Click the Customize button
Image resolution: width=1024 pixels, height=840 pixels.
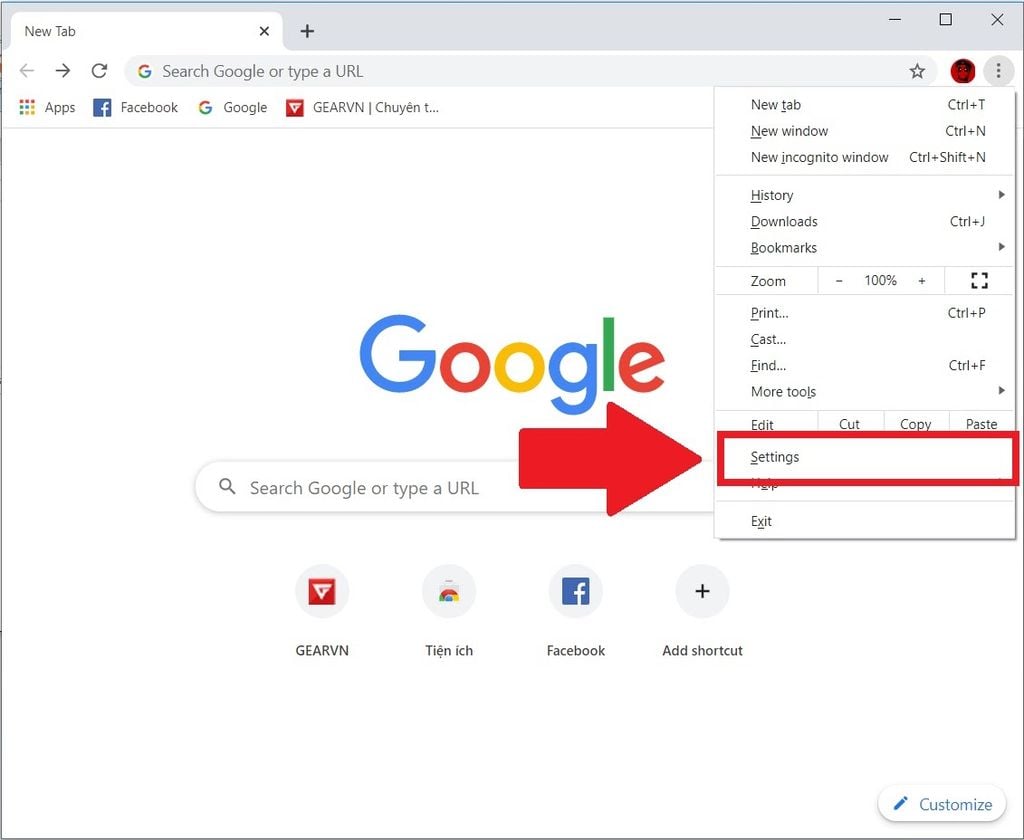tap(942, 804)
